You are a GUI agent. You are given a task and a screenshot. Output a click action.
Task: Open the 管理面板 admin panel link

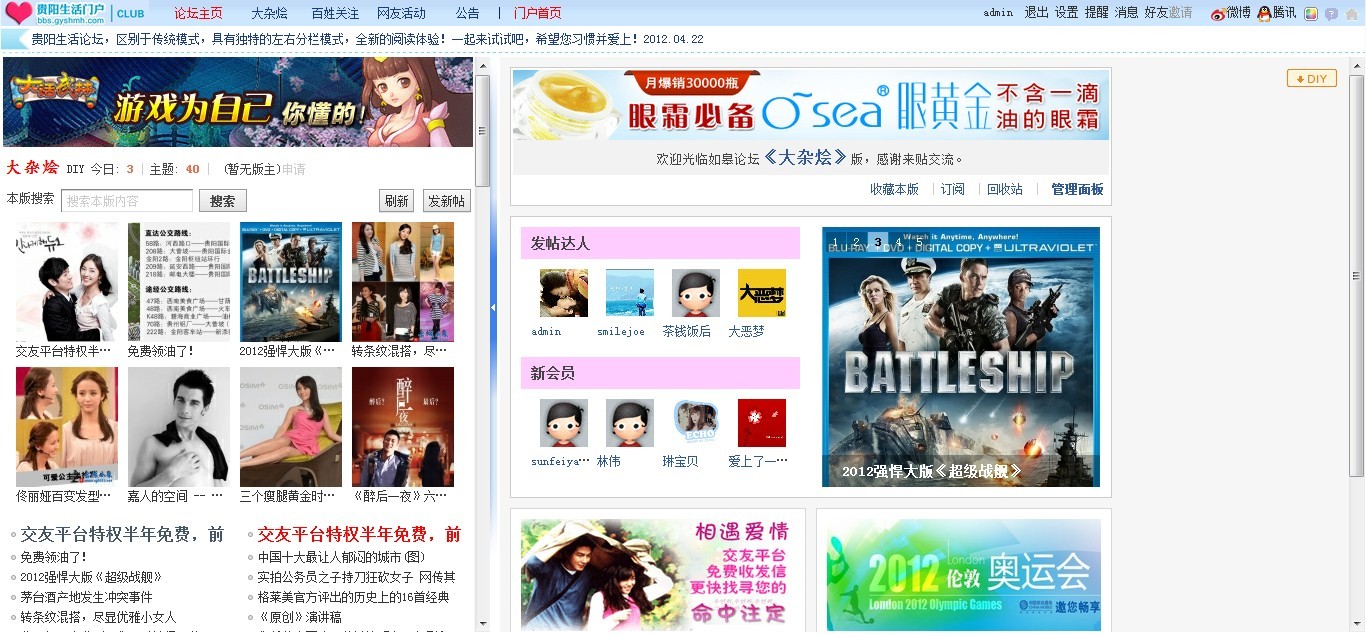point(1077,189)
